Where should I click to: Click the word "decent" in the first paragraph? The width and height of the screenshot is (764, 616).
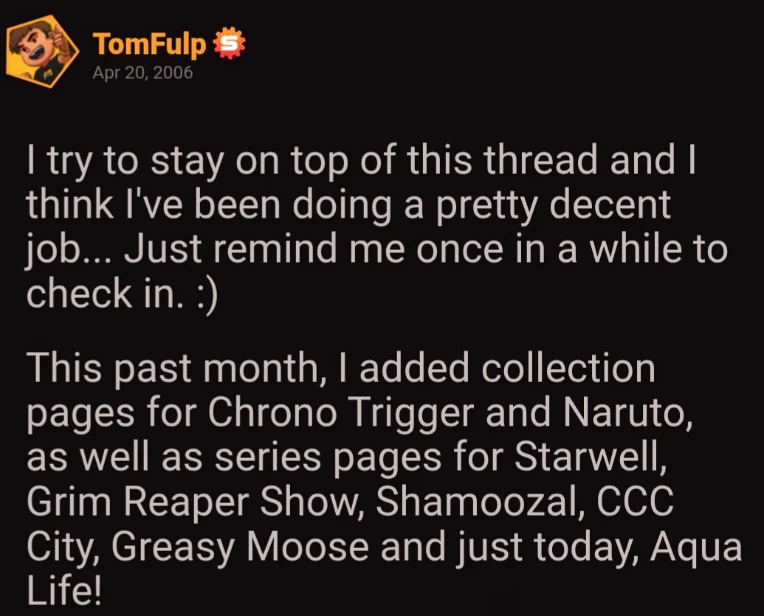(x=610, y=205)
